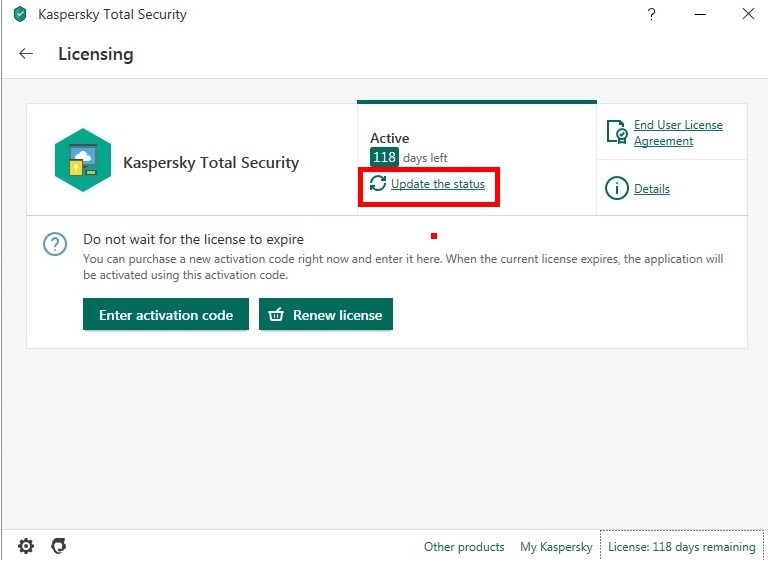Click the Update the status link

pyautogui.click(x=437, y=184)
